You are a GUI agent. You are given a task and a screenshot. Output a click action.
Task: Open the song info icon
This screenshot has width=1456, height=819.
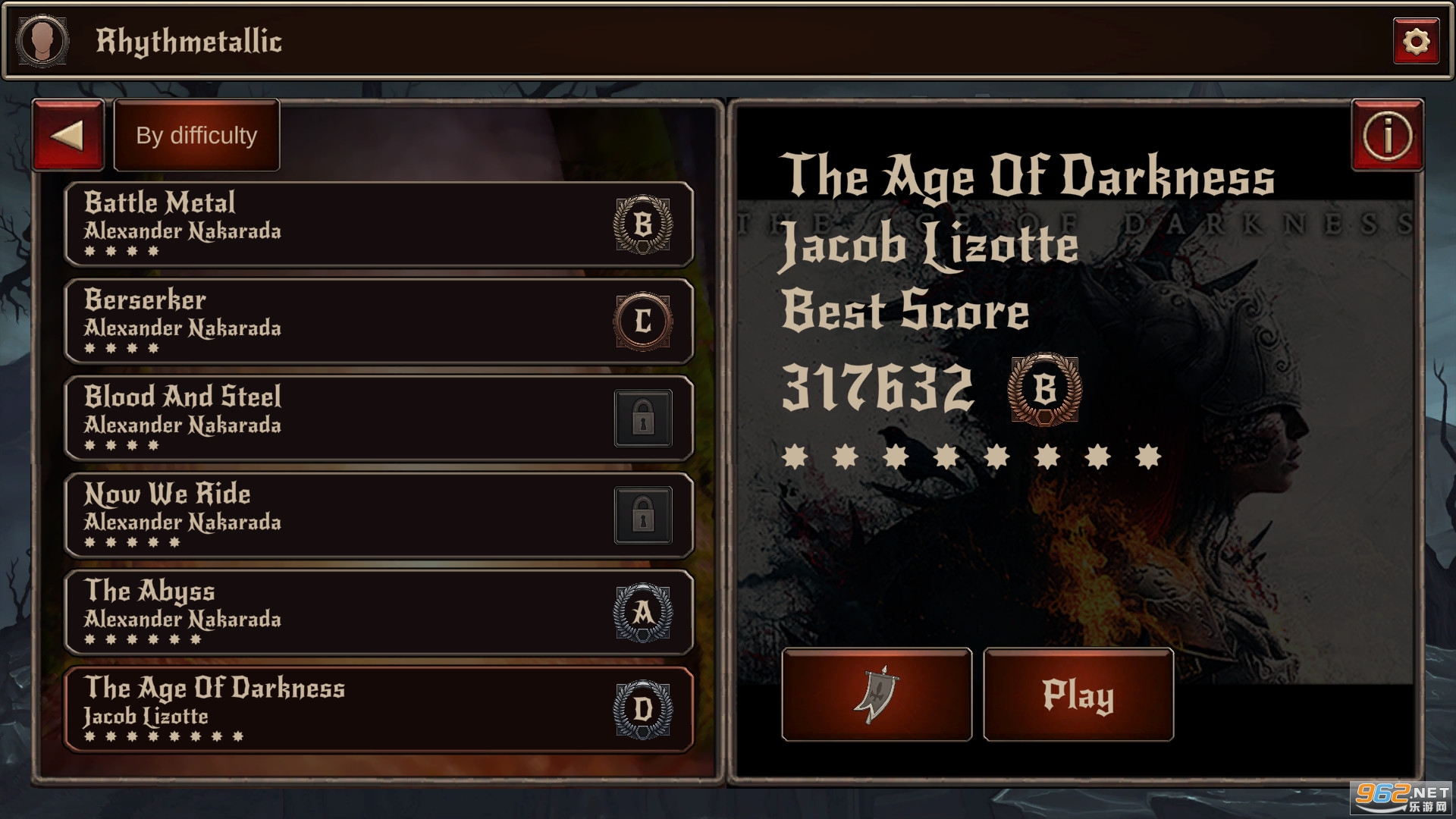(x=1387, y=135)
